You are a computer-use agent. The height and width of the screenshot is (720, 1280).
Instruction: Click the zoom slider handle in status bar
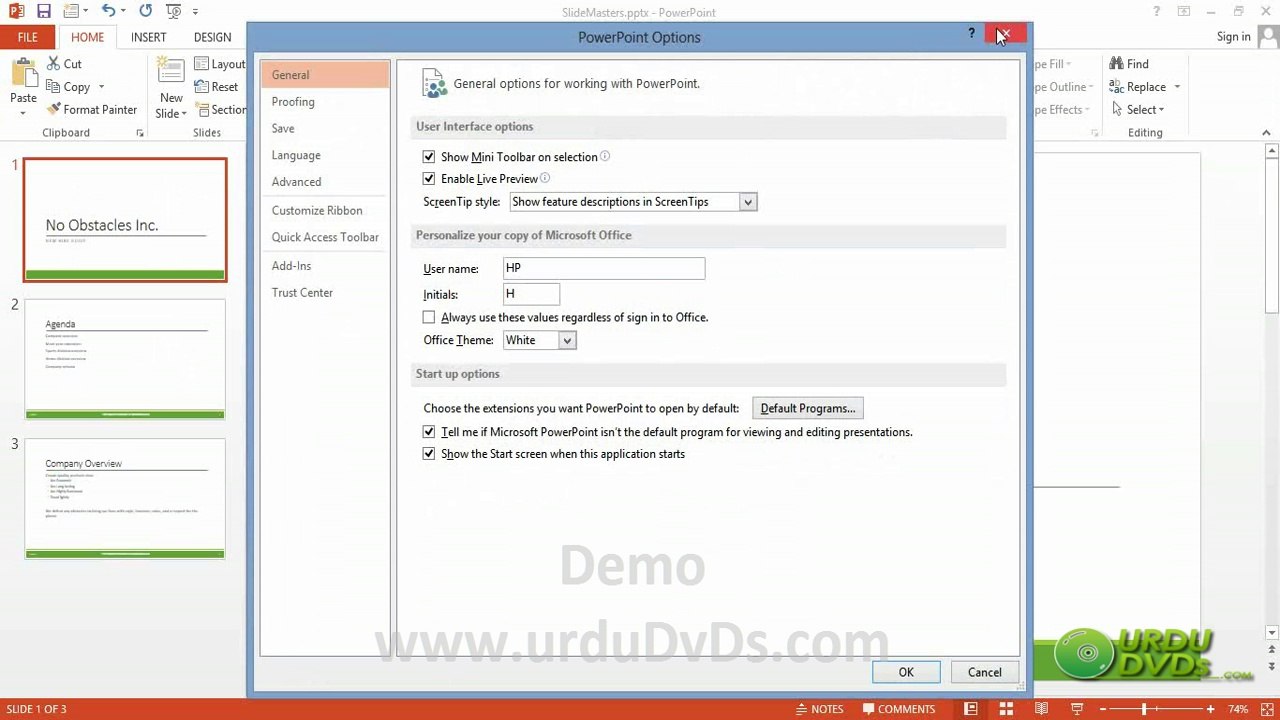[1144, 709]
